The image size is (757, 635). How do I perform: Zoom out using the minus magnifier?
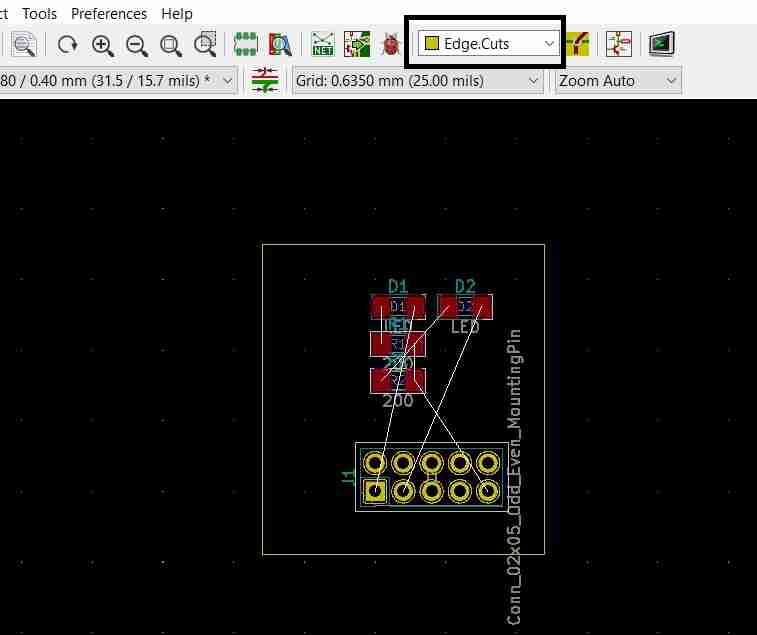coord(137,45)
